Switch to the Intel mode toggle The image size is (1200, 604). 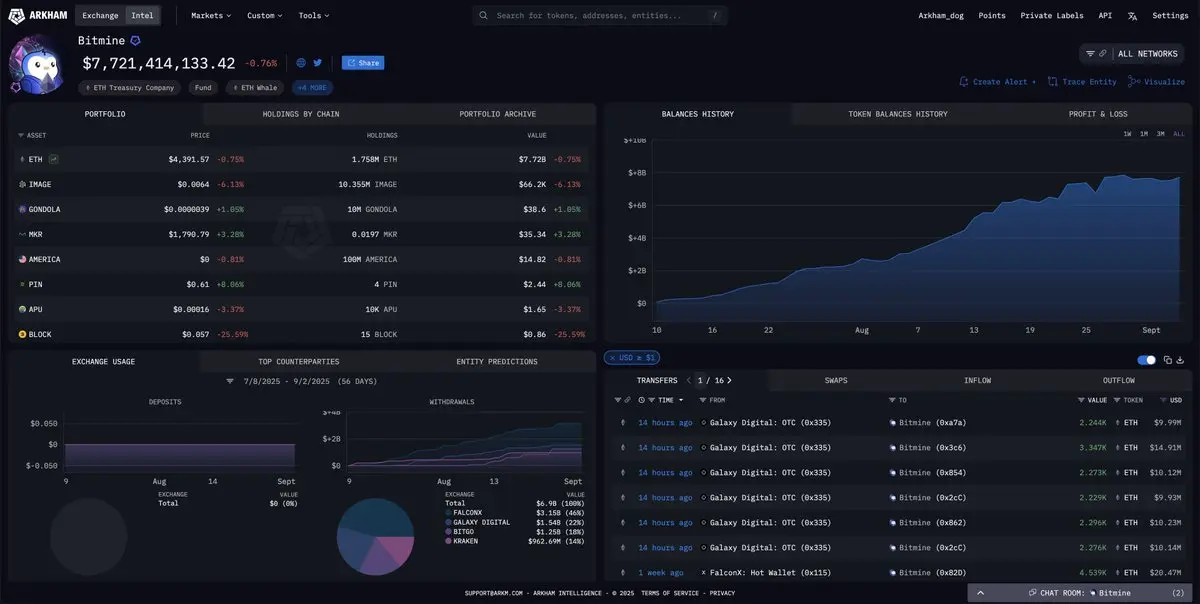click(x=141, y=16)
